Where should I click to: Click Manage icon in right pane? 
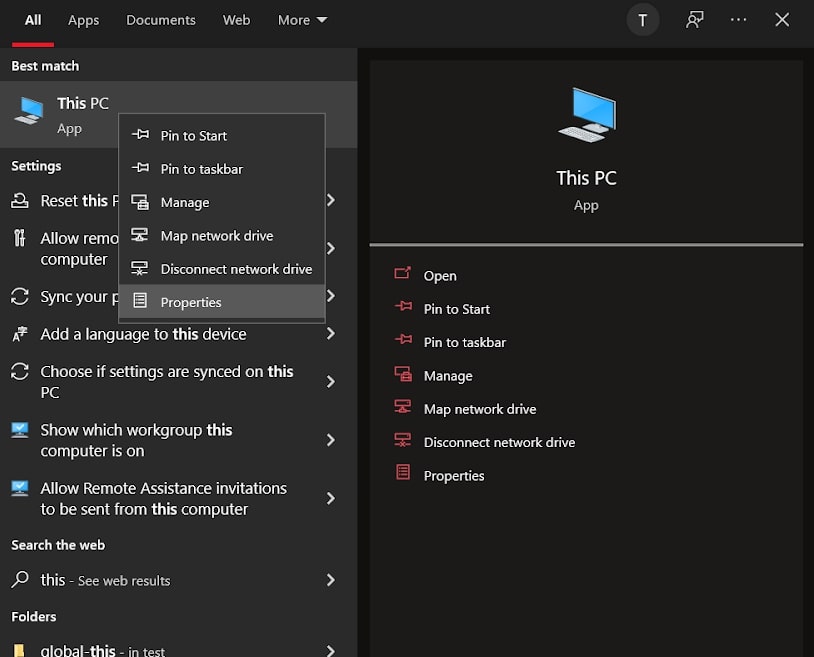pos(403,375)
